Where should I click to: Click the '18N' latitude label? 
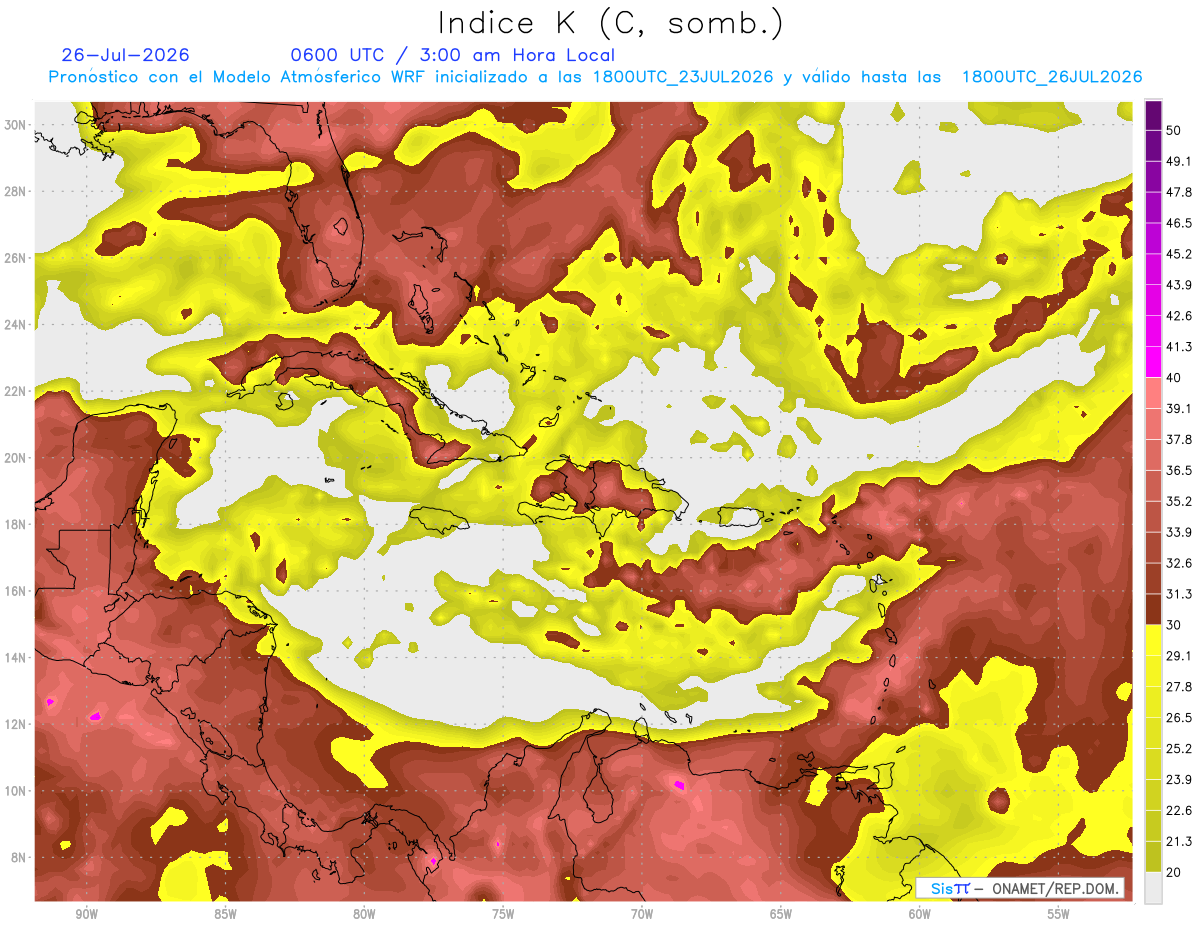(15, 524)
